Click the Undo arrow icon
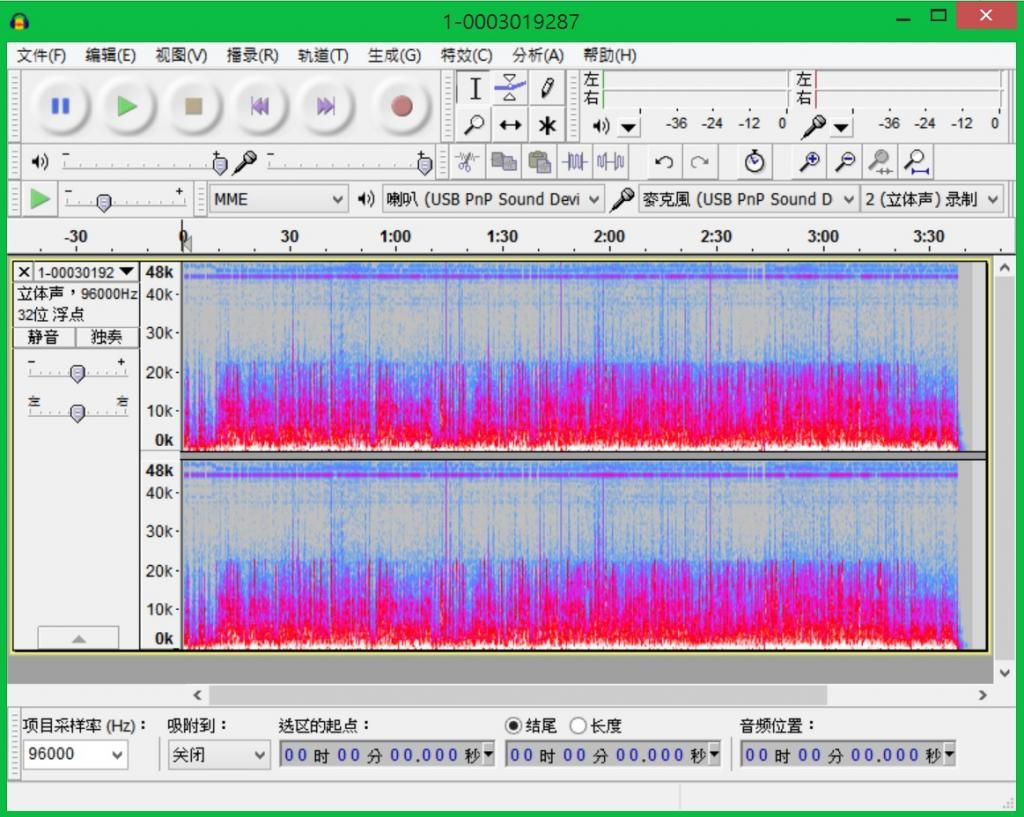This screenshot has width=1024, height=817. point(663,161)
